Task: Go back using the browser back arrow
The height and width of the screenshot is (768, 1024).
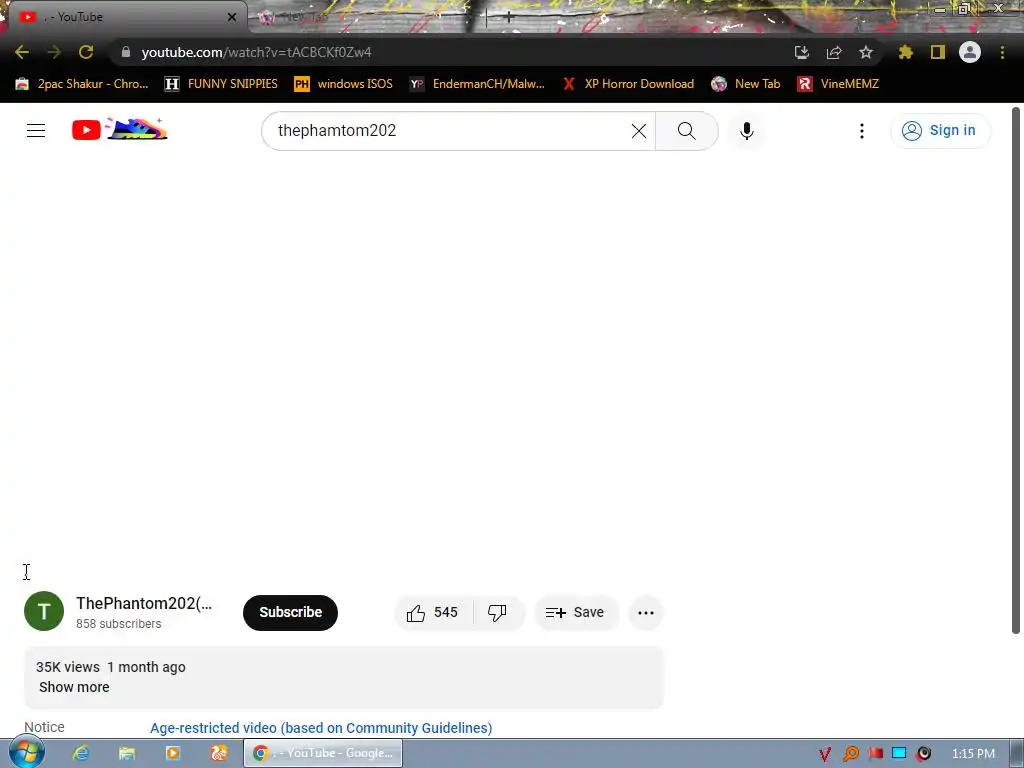Action: click(x=22, y=52)
